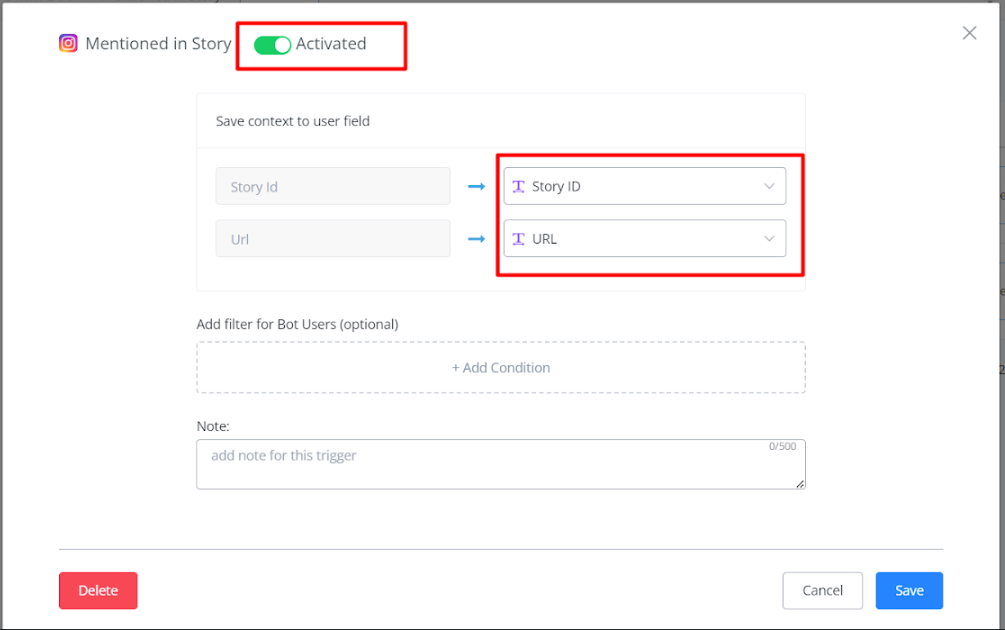
Task: Click the Note box resize handle
Action: tap(800, 484)
